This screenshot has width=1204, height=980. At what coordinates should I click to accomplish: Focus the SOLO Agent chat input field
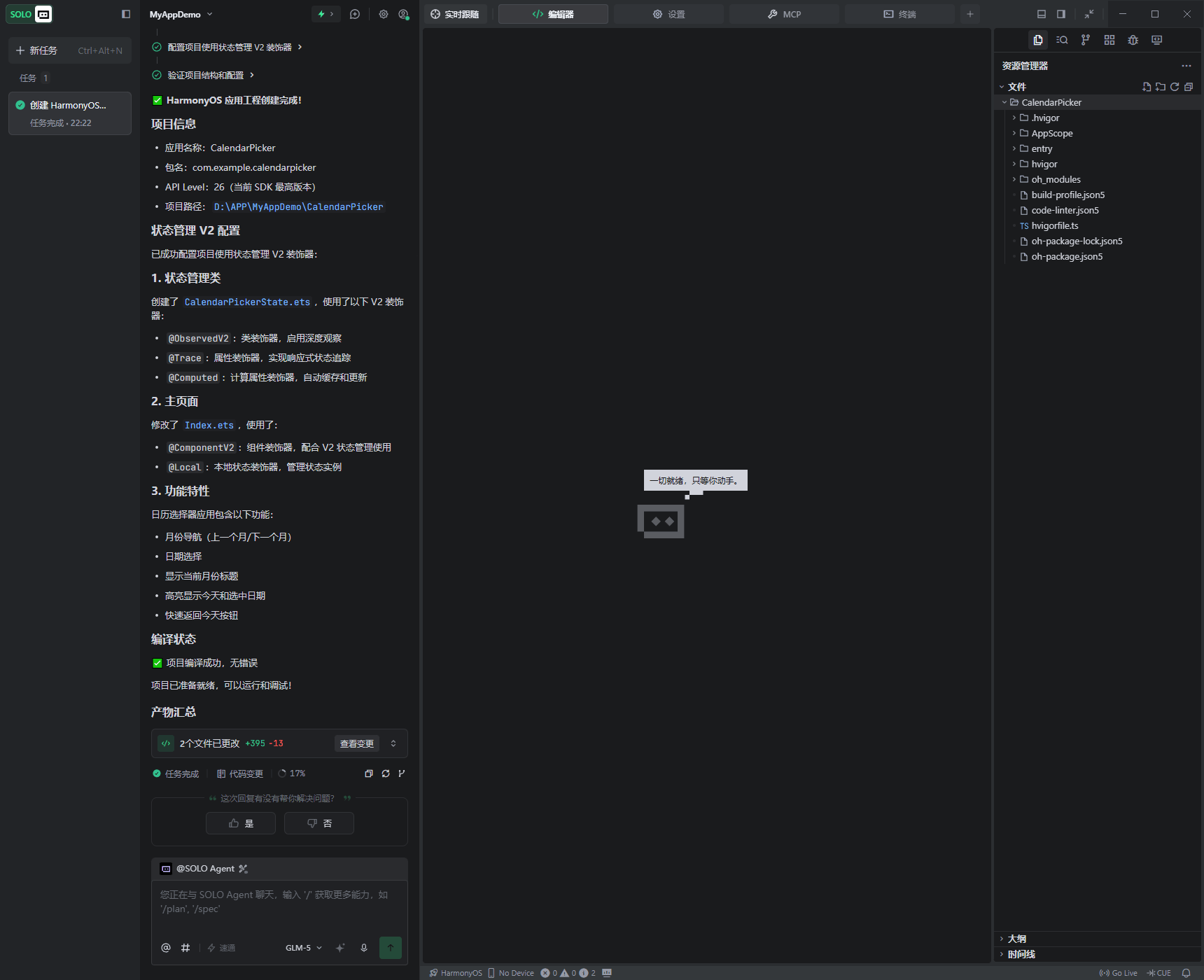[279, 902]
